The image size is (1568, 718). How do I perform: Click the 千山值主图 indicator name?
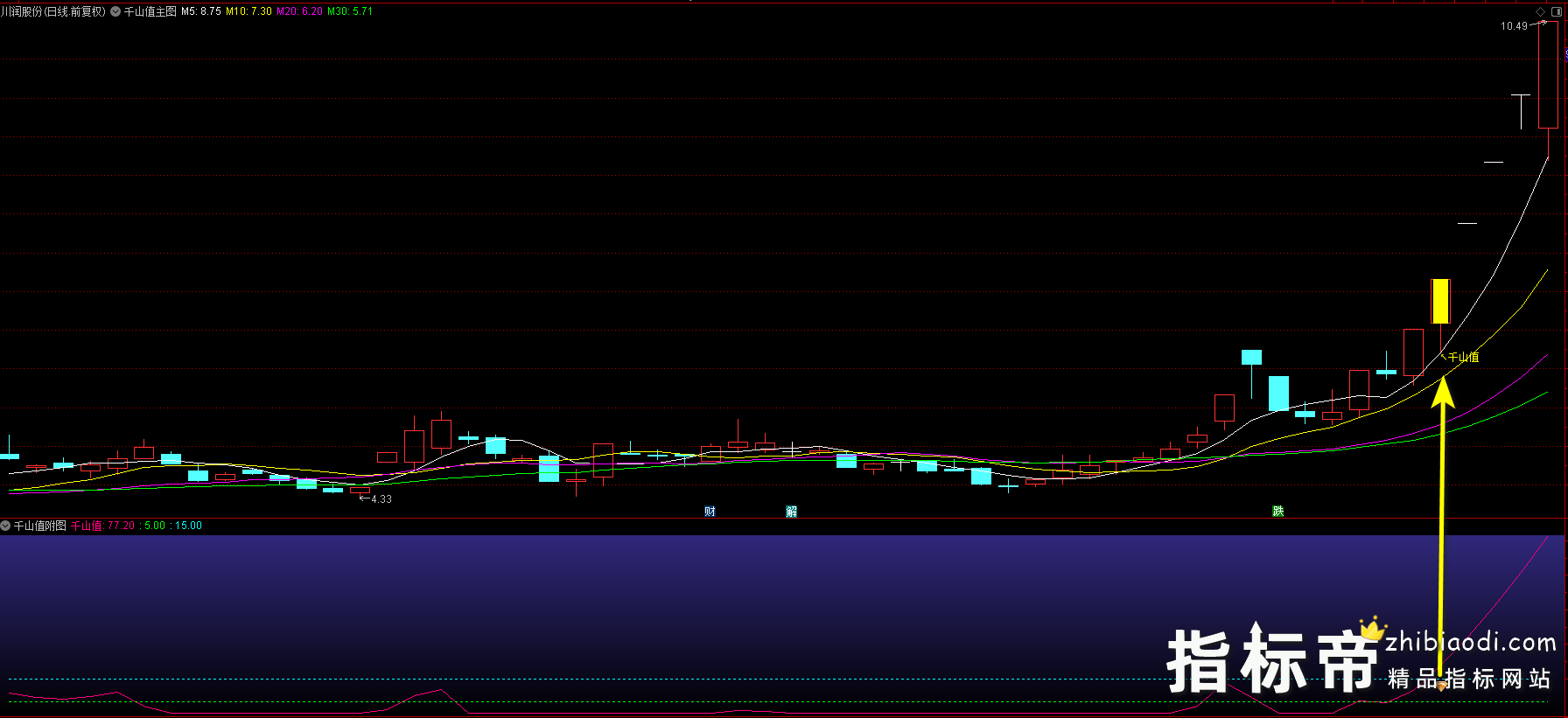150,11
